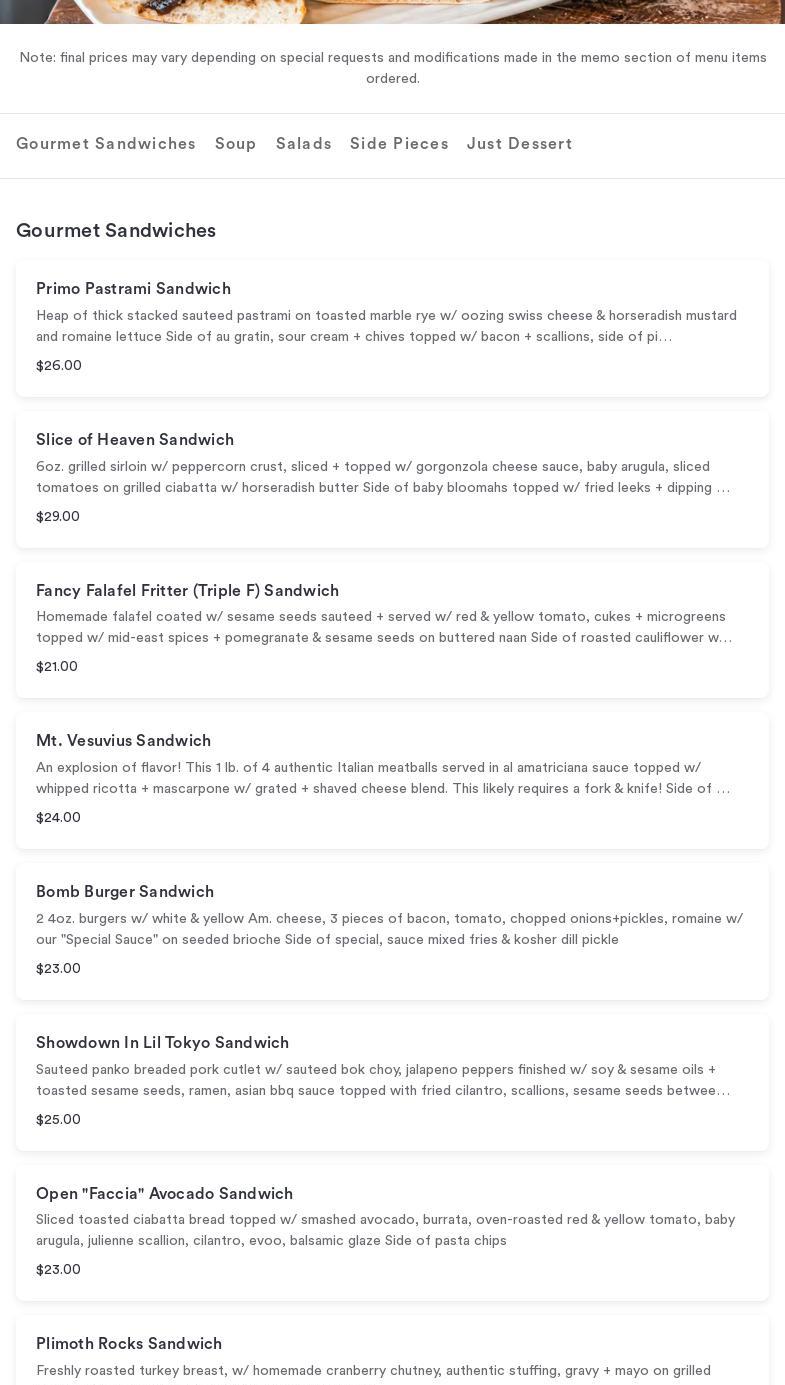
Task: Click the Gourmet Sandwiches section heading
Action: 116,231
